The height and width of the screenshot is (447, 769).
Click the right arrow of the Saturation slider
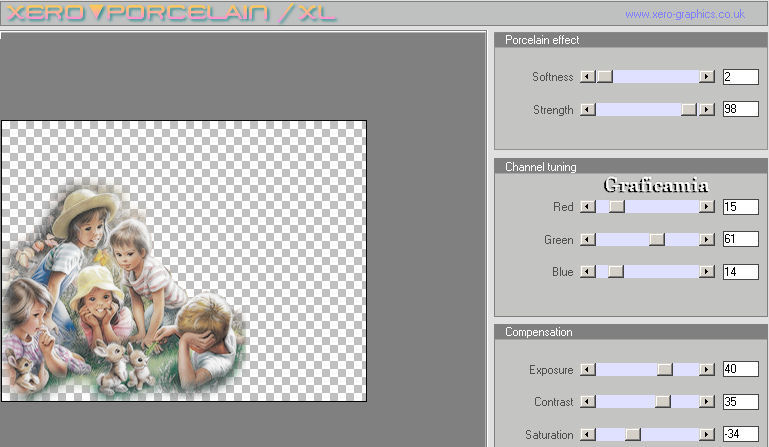(707, 434)
